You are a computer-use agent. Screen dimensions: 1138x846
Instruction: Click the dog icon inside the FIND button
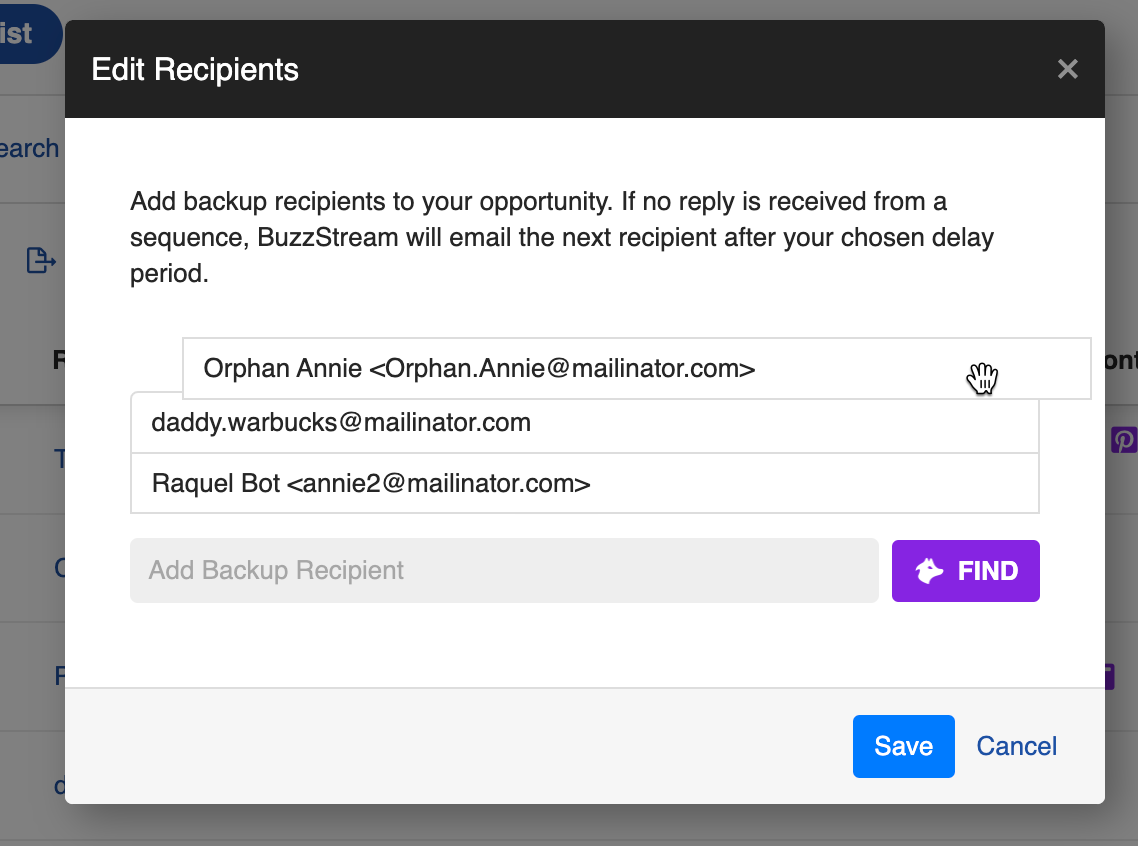930,571
